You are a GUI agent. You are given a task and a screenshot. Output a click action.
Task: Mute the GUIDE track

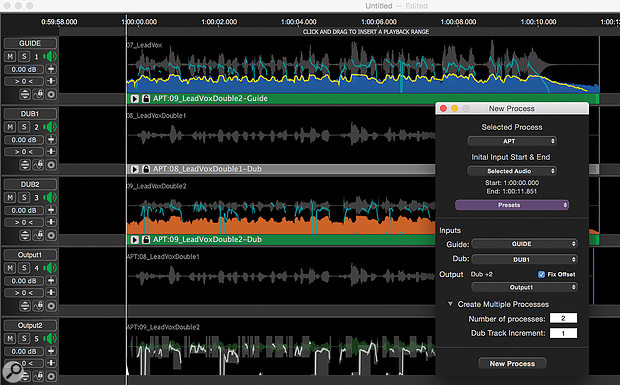pyautogui.click(x=10, y=57)
